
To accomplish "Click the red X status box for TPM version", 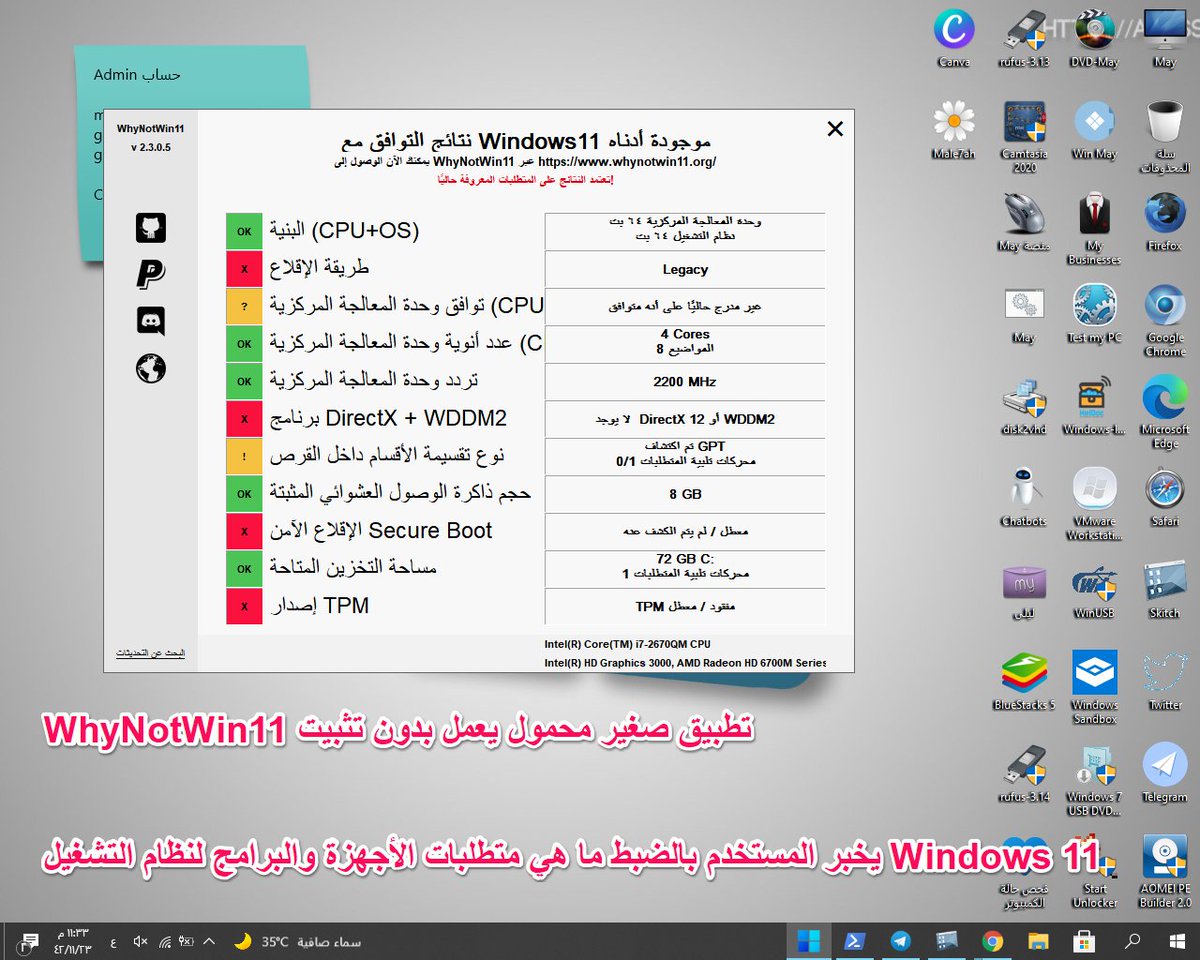I will click(x=244, y=606).
